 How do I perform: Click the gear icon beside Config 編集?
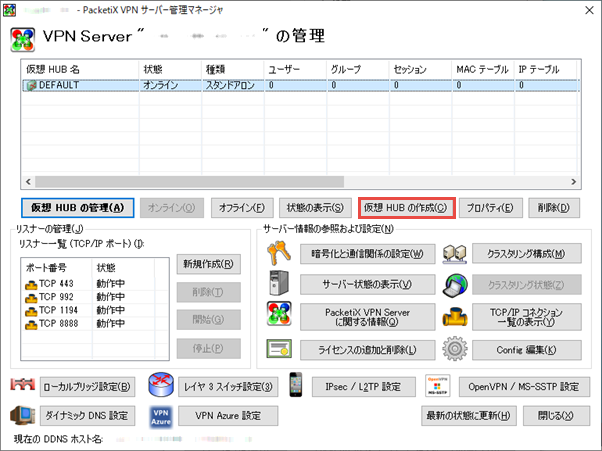click(454, 350)
